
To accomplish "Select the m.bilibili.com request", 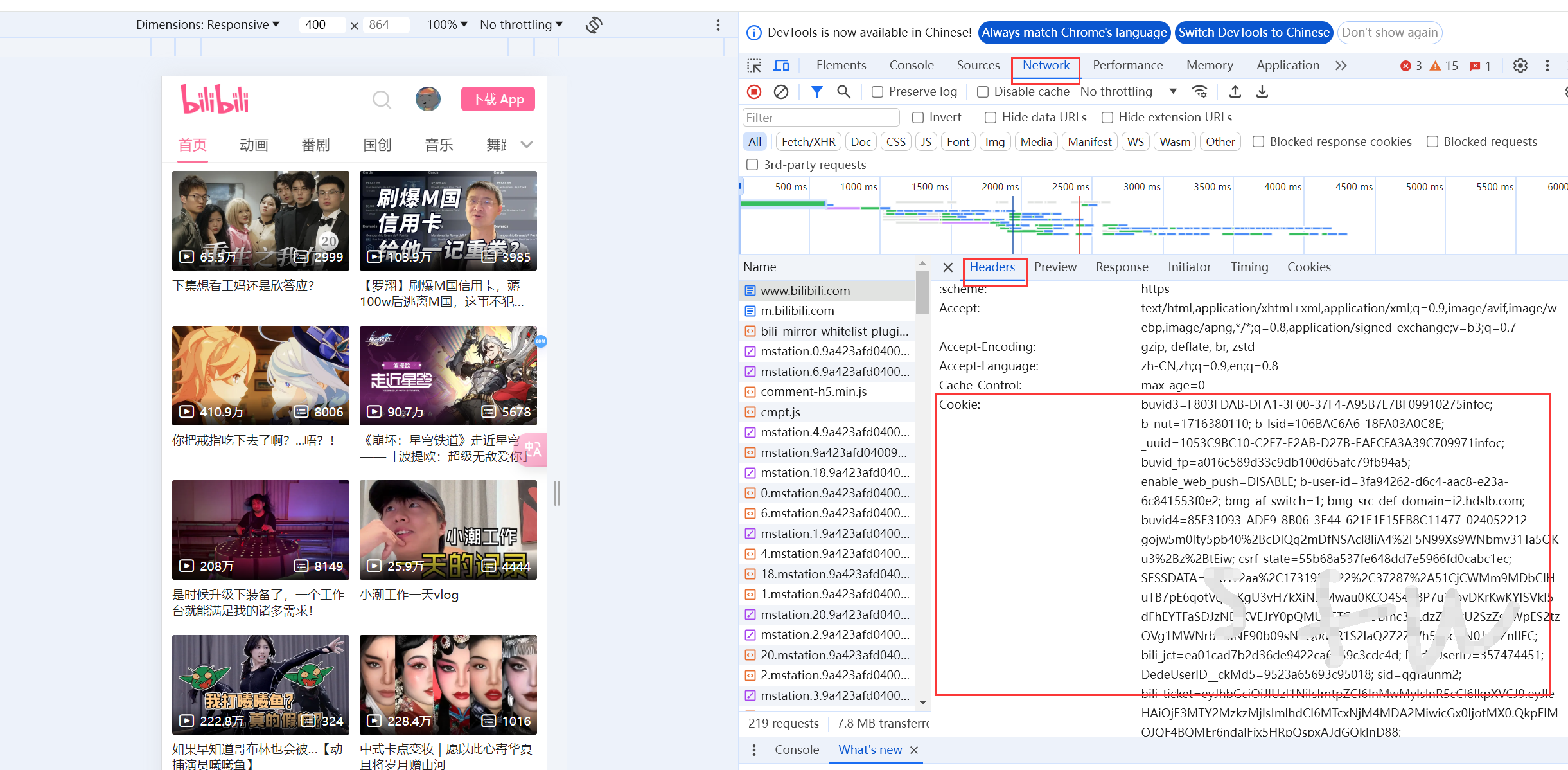I will tap(827, 311).
